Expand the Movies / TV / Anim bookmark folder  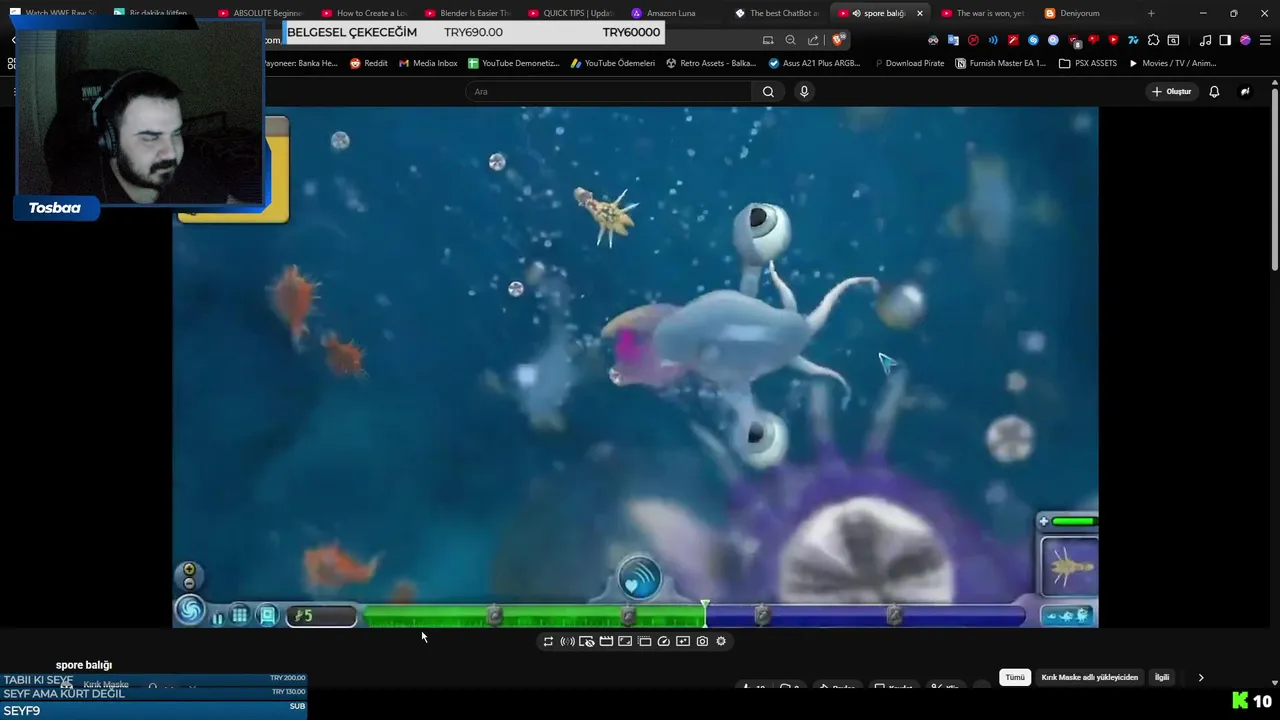[1172, 63]
